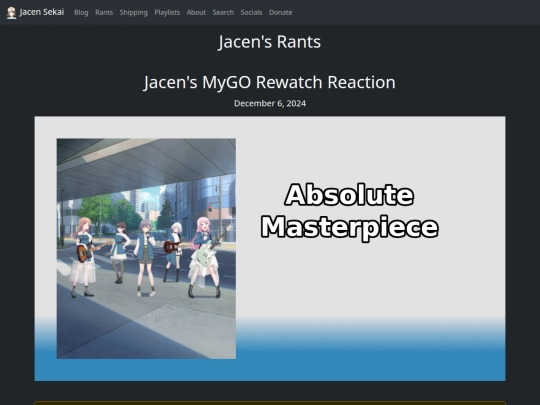Open the Socials nav link
Screen dimensions: 540x405
coord(251,12)
